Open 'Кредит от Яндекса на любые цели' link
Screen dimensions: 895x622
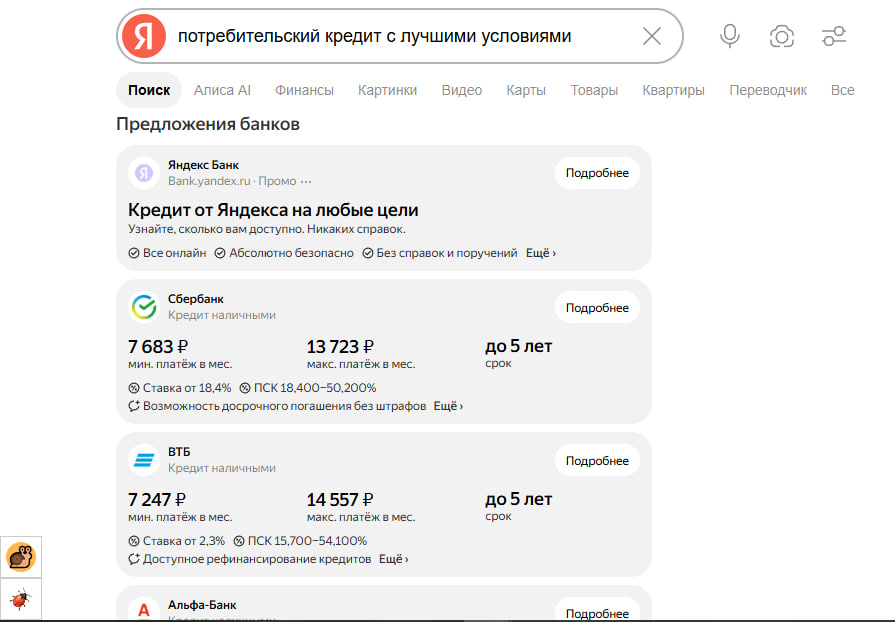coord(273,210)
